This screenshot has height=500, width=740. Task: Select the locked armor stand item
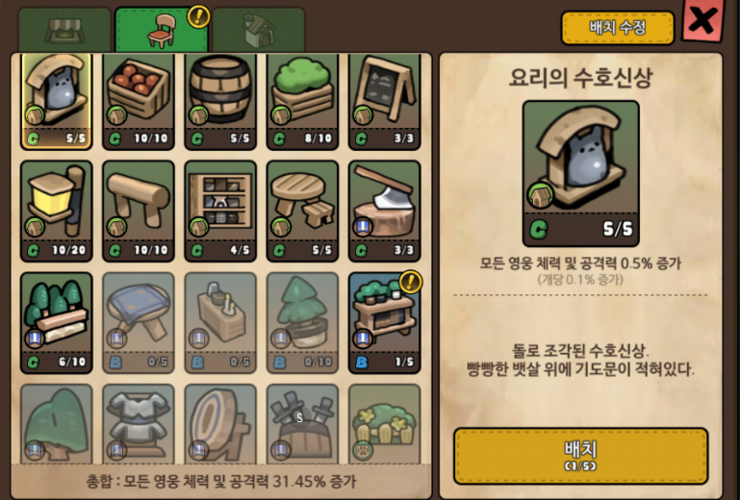click(138, 424)
